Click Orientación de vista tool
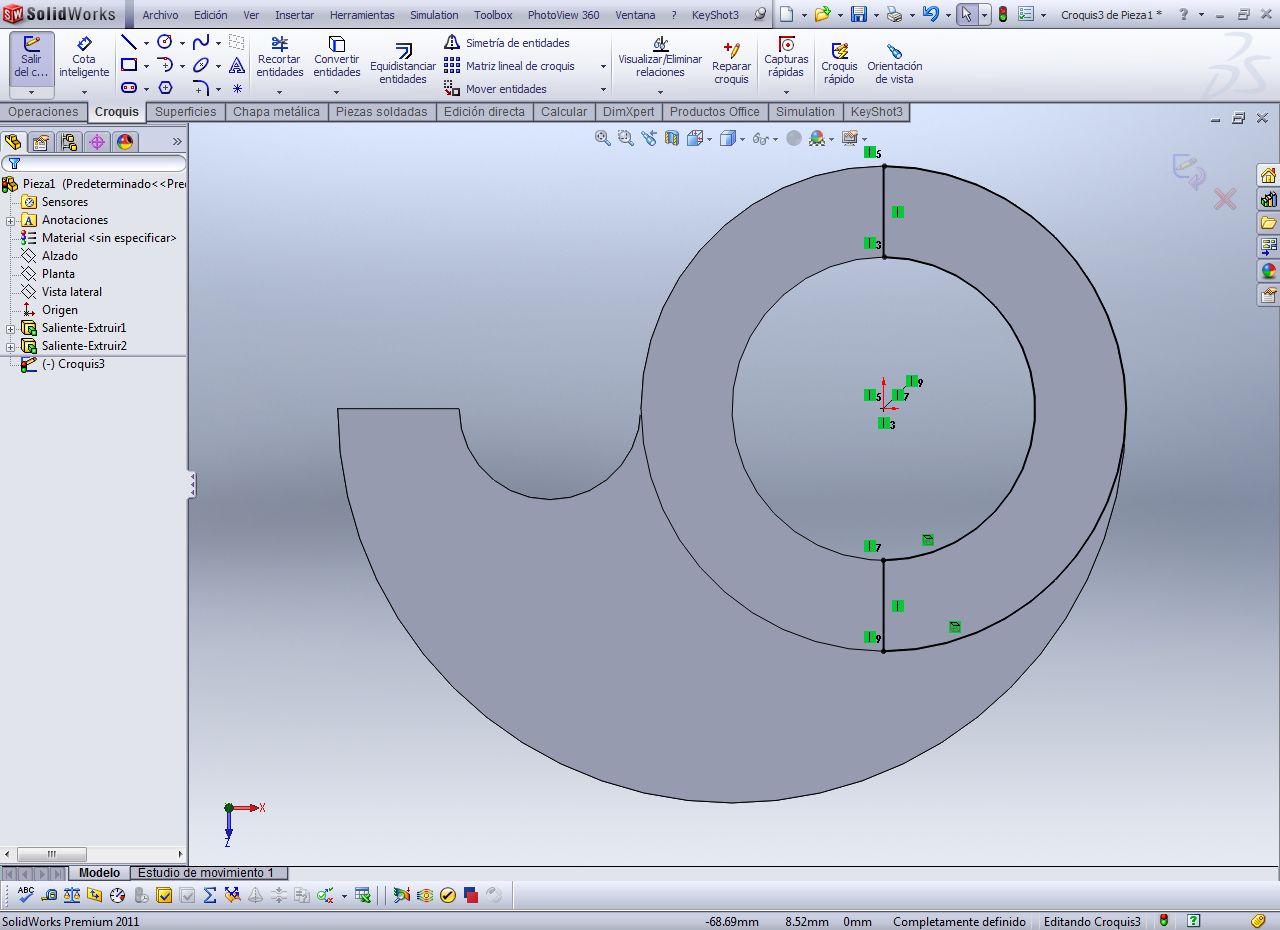The height and width of the screenshot is (930, 1280). pyautogui.click(x=894, y=64)
